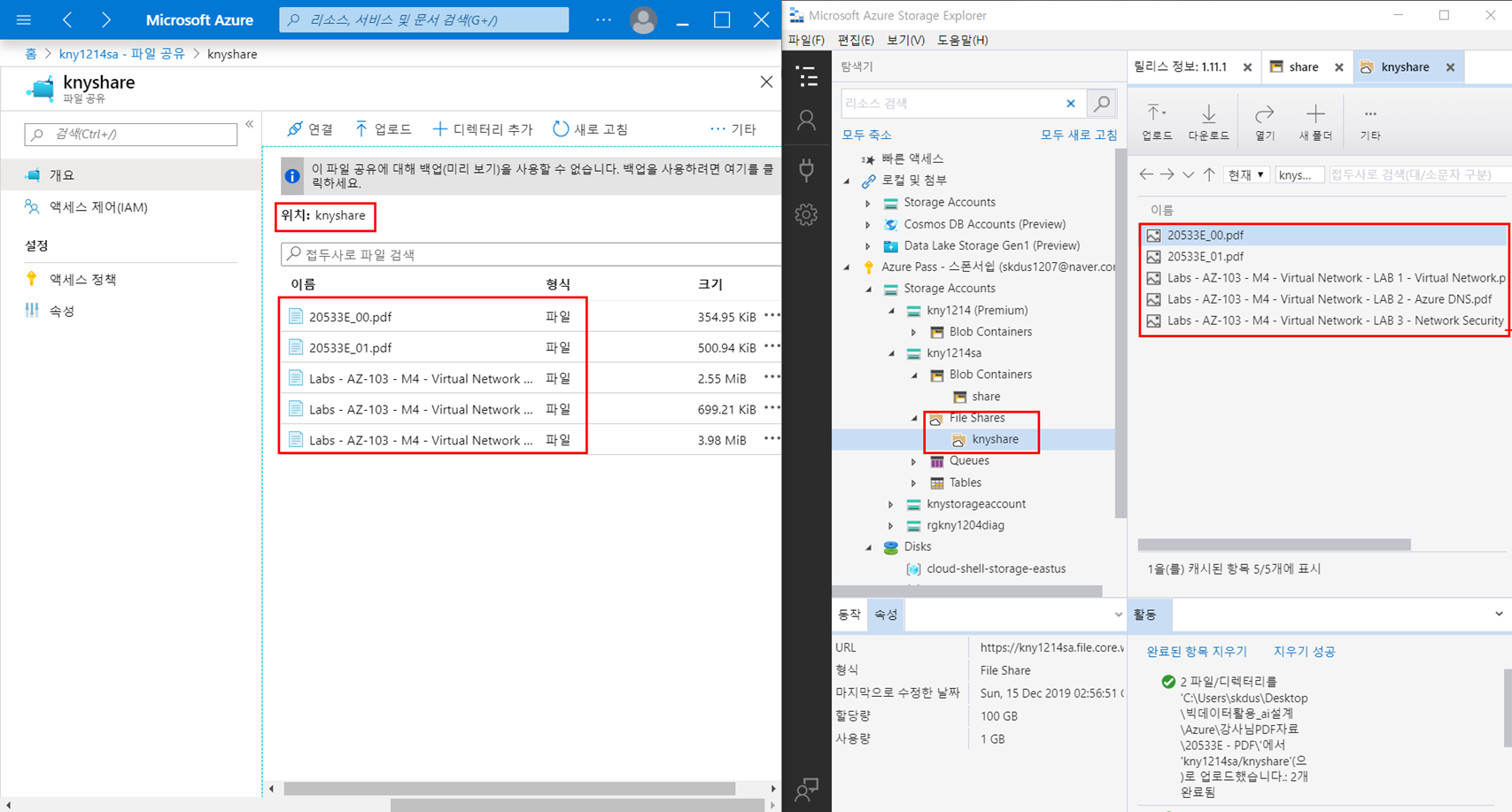Image resolution: width=1512 pixels, height=812 pixels.
Task: Close the knyshare file share blade
Action: 766,82
